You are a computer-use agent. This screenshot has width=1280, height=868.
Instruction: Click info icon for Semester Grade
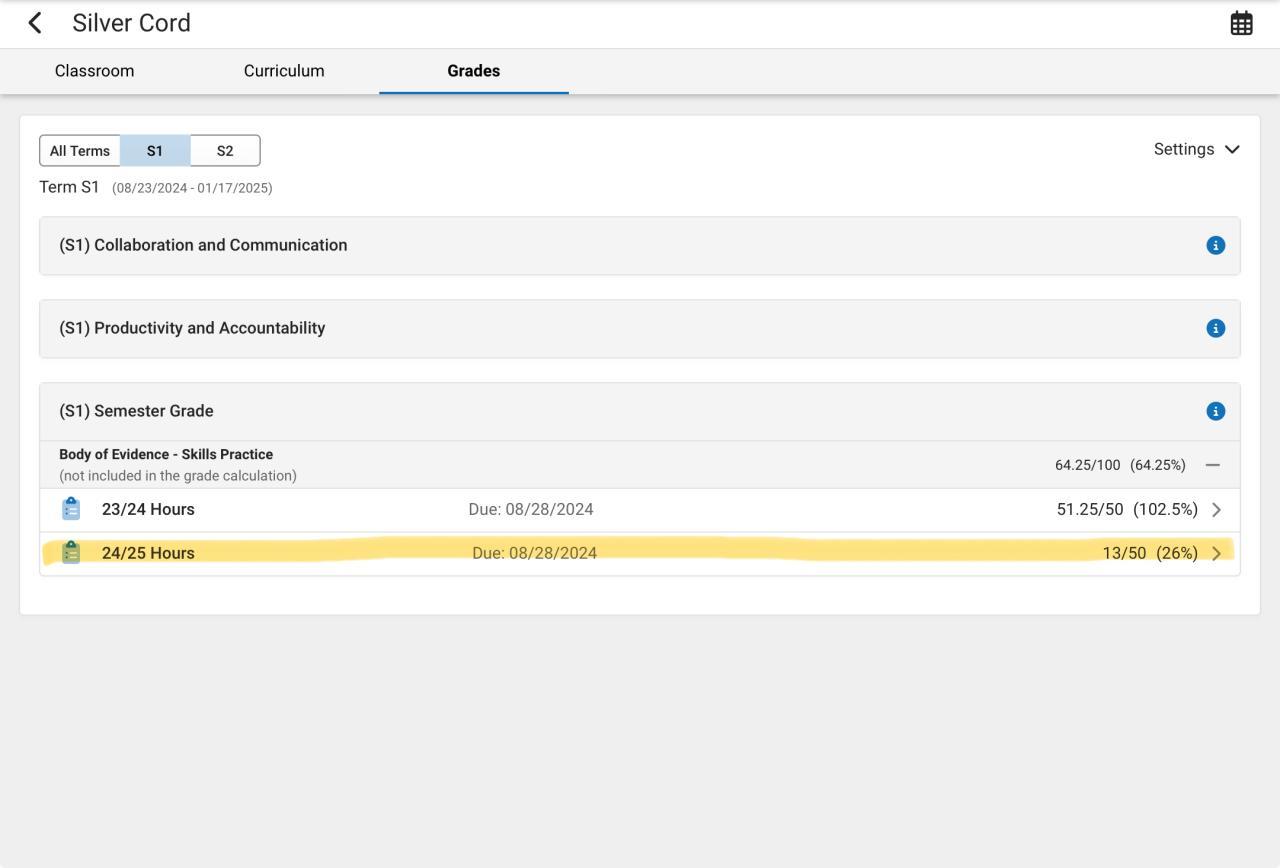click(x=1215, y=411)
